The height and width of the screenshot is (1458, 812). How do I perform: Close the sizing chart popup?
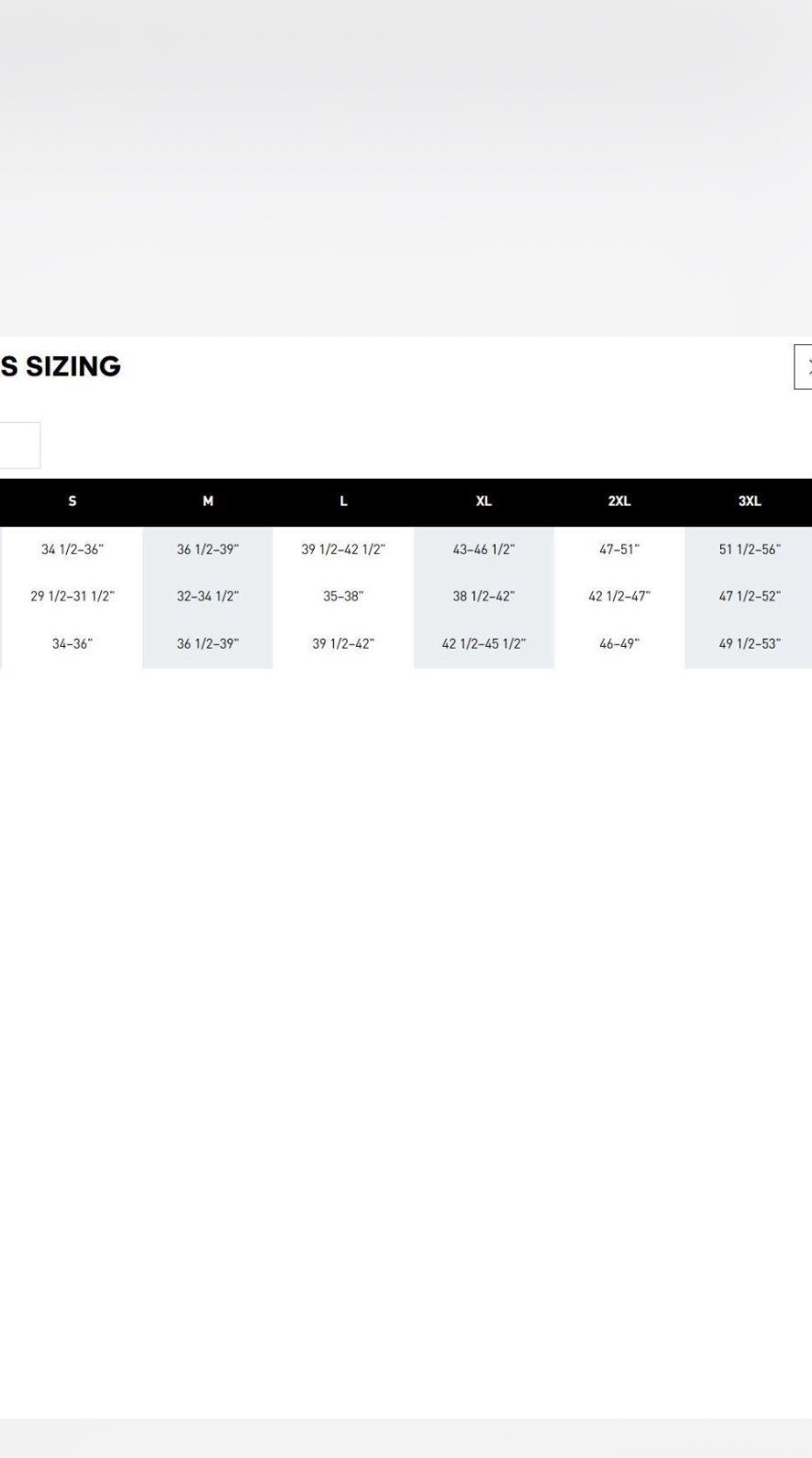pos(805,367)
